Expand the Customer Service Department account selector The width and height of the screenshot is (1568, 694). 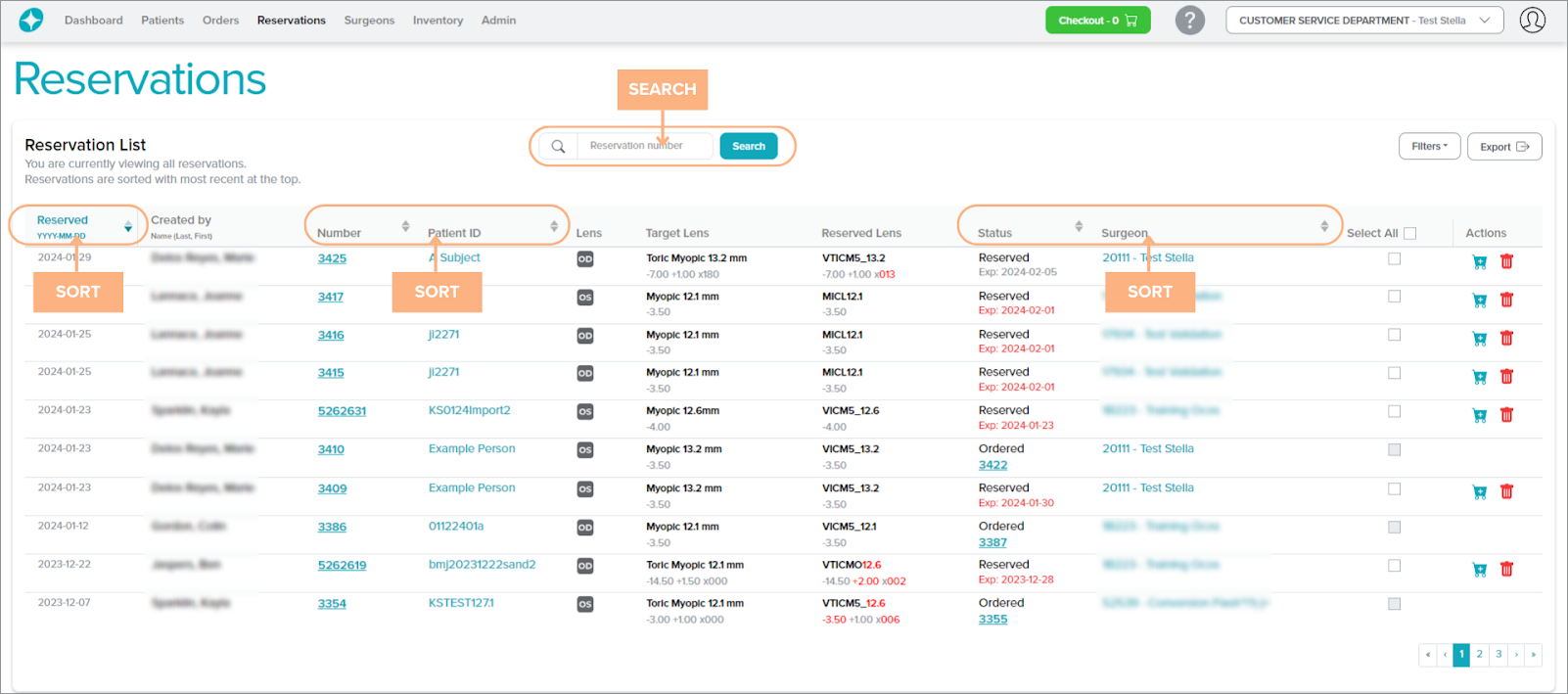point(1363,21)
